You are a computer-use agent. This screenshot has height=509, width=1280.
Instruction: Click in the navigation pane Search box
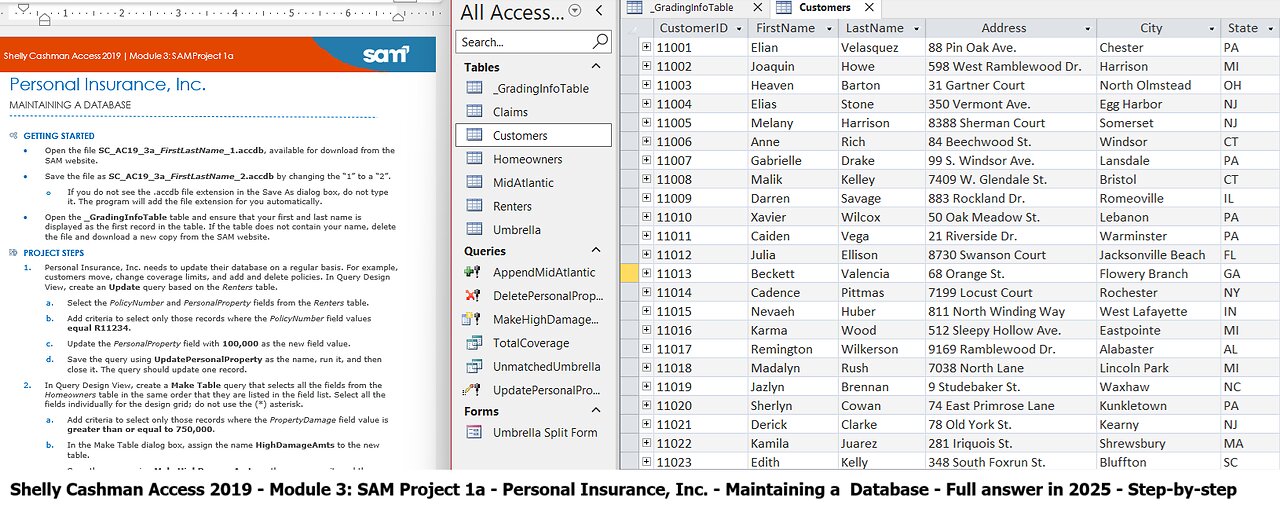(523, 42)
